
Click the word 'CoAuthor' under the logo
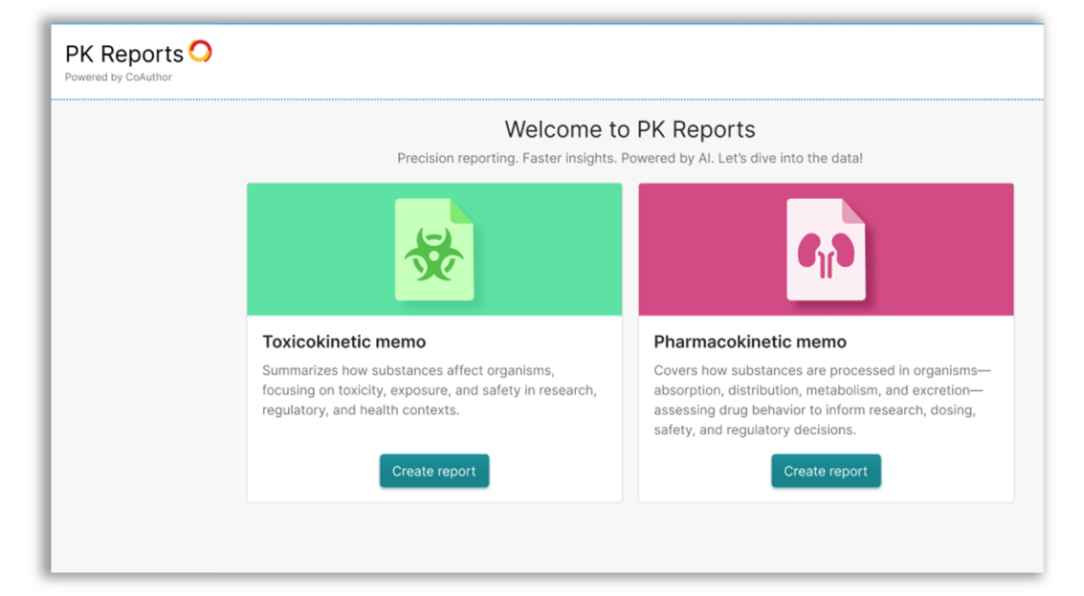tap(148, 77)
